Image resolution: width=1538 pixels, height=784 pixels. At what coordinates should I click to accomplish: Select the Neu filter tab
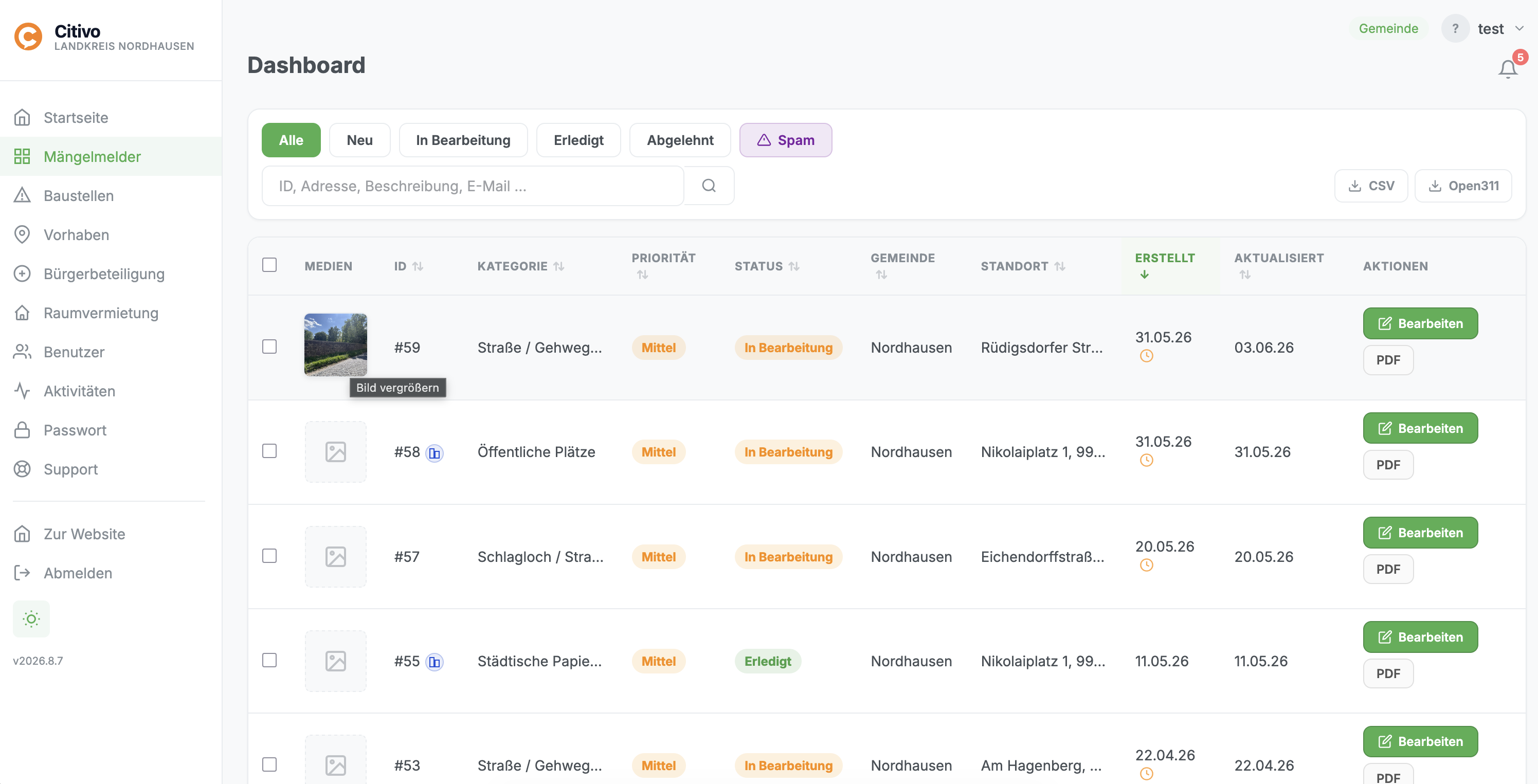(359, 140)
